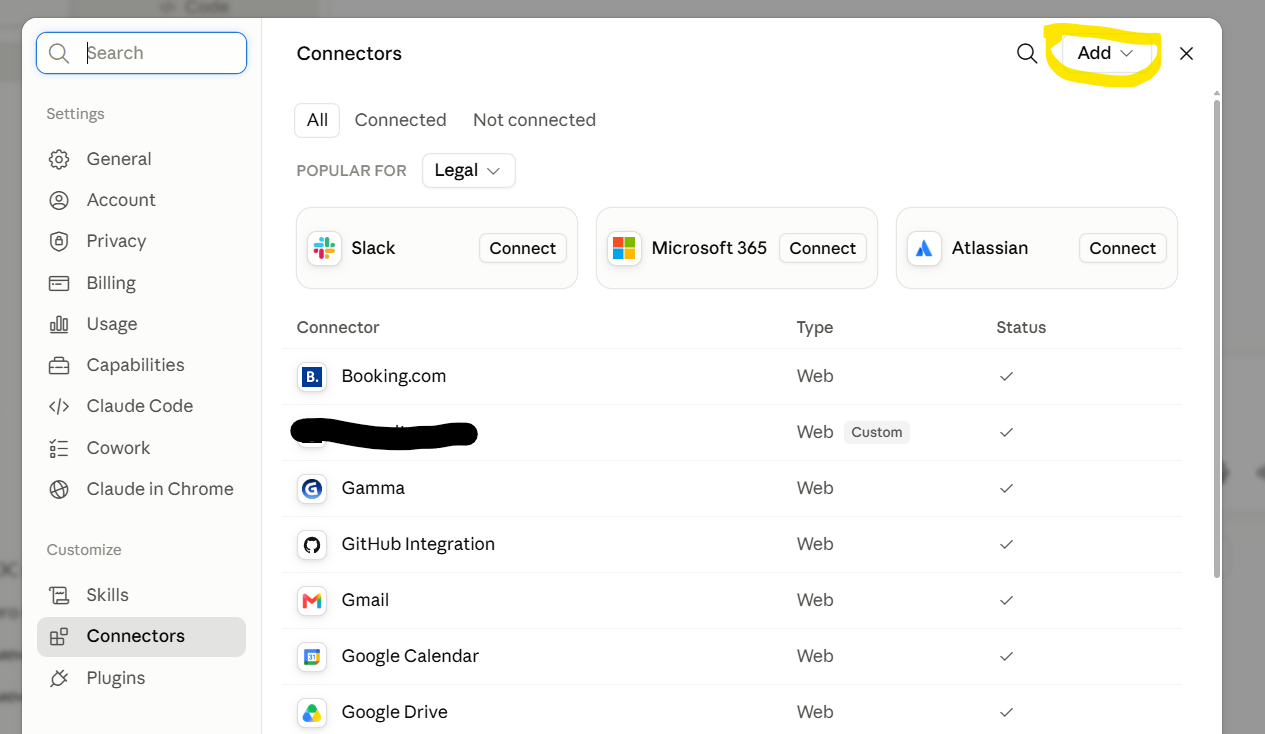This screenshot has width=1265, height=734.
Task: Open the Billing section
Action: (141, 283)
